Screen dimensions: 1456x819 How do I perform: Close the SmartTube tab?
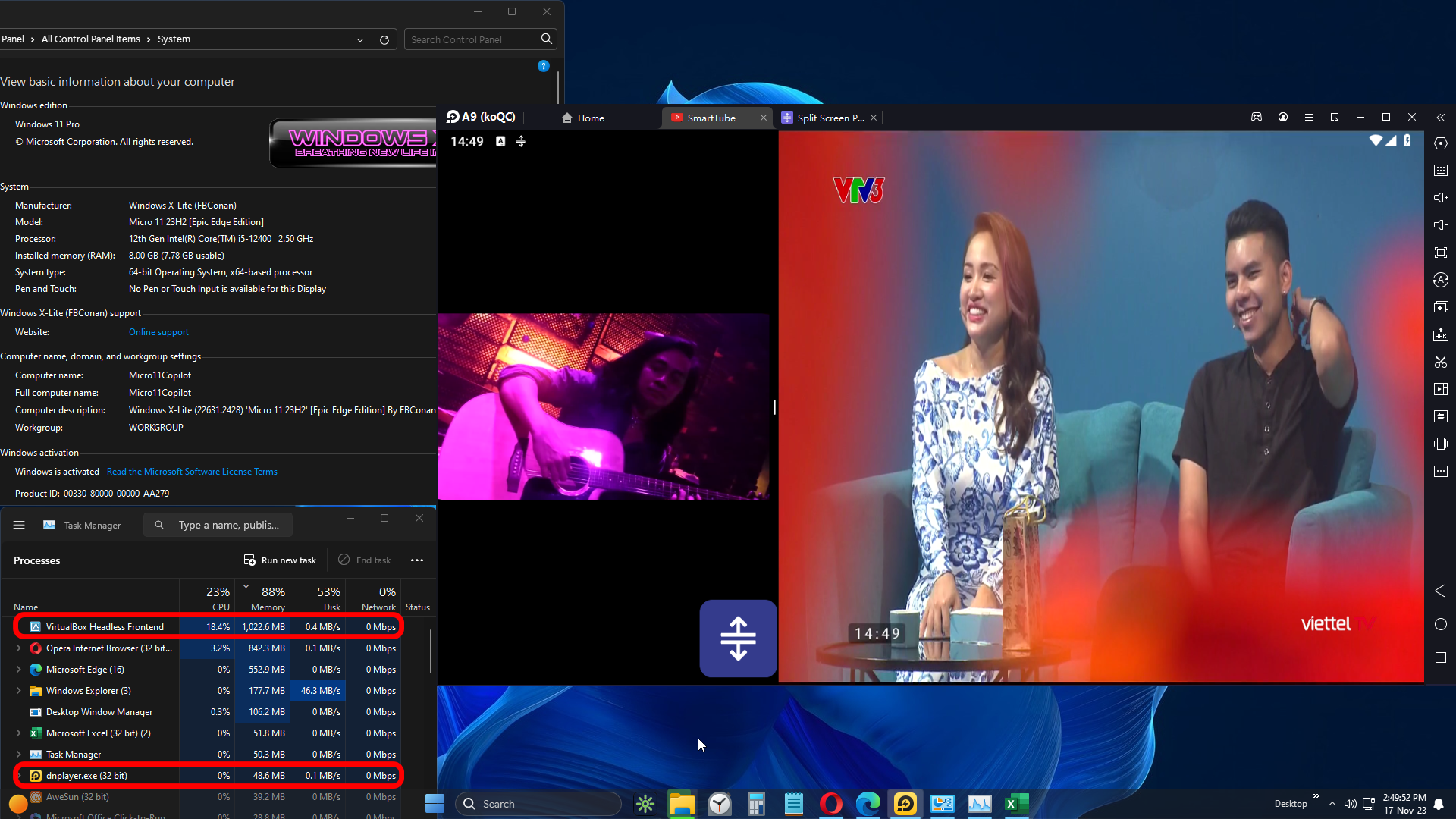click(764, 118)
